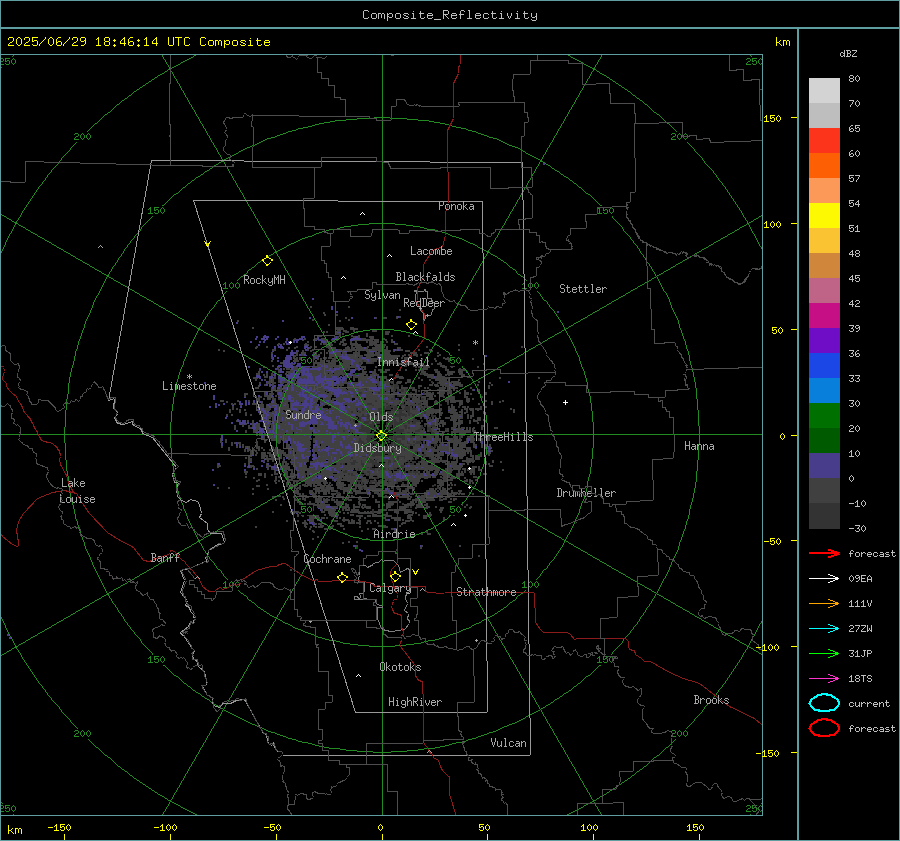The image size is (900, 841).
Task: Click the green 31JP arrow icon
Action: [x=824, y=653]
